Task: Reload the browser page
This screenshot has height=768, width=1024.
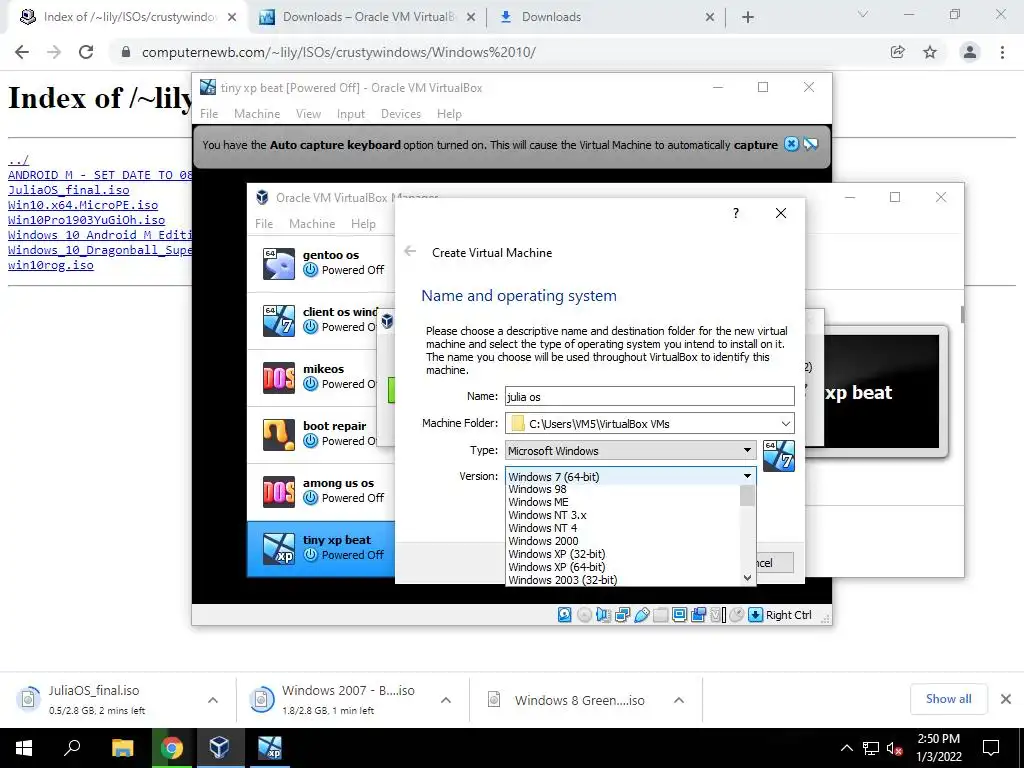Action: pos(86,52)
